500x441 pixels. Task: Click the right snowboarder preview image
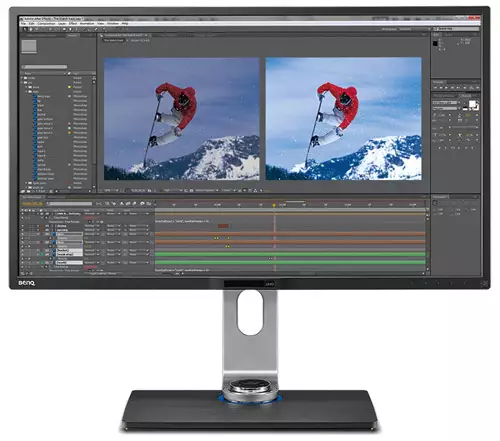(343, 118)
